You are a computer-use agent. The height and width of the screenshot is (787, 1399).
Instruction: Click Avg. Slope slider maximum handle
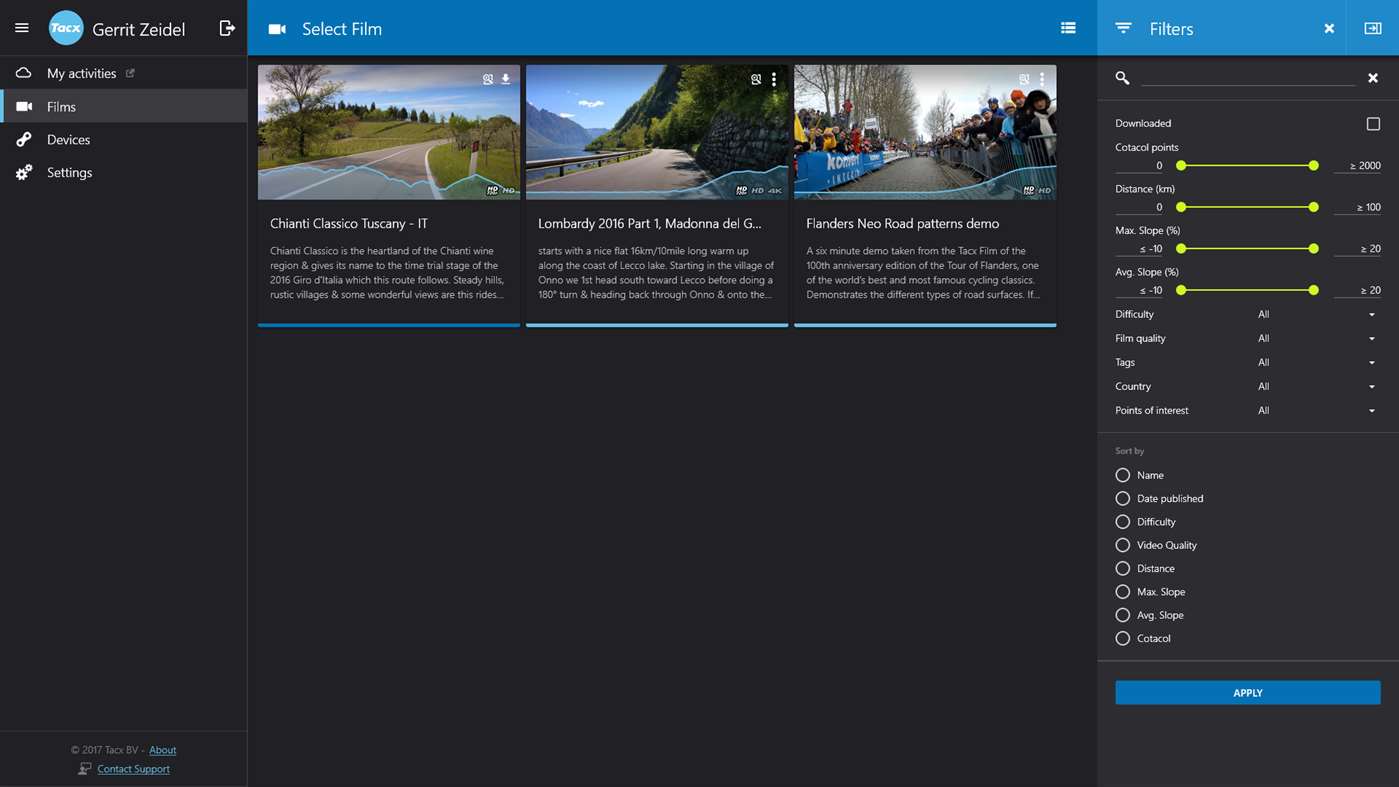point(1313,290)
